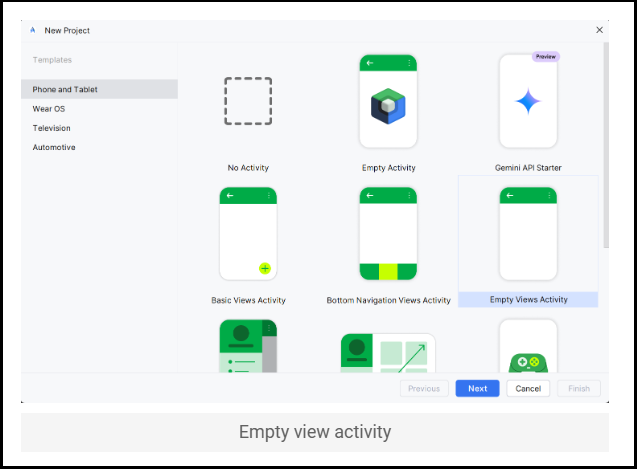Screen dimensions: 637x469
Task: Click the Jetpack Compose cube icon
Action: [x=388, y=105]
